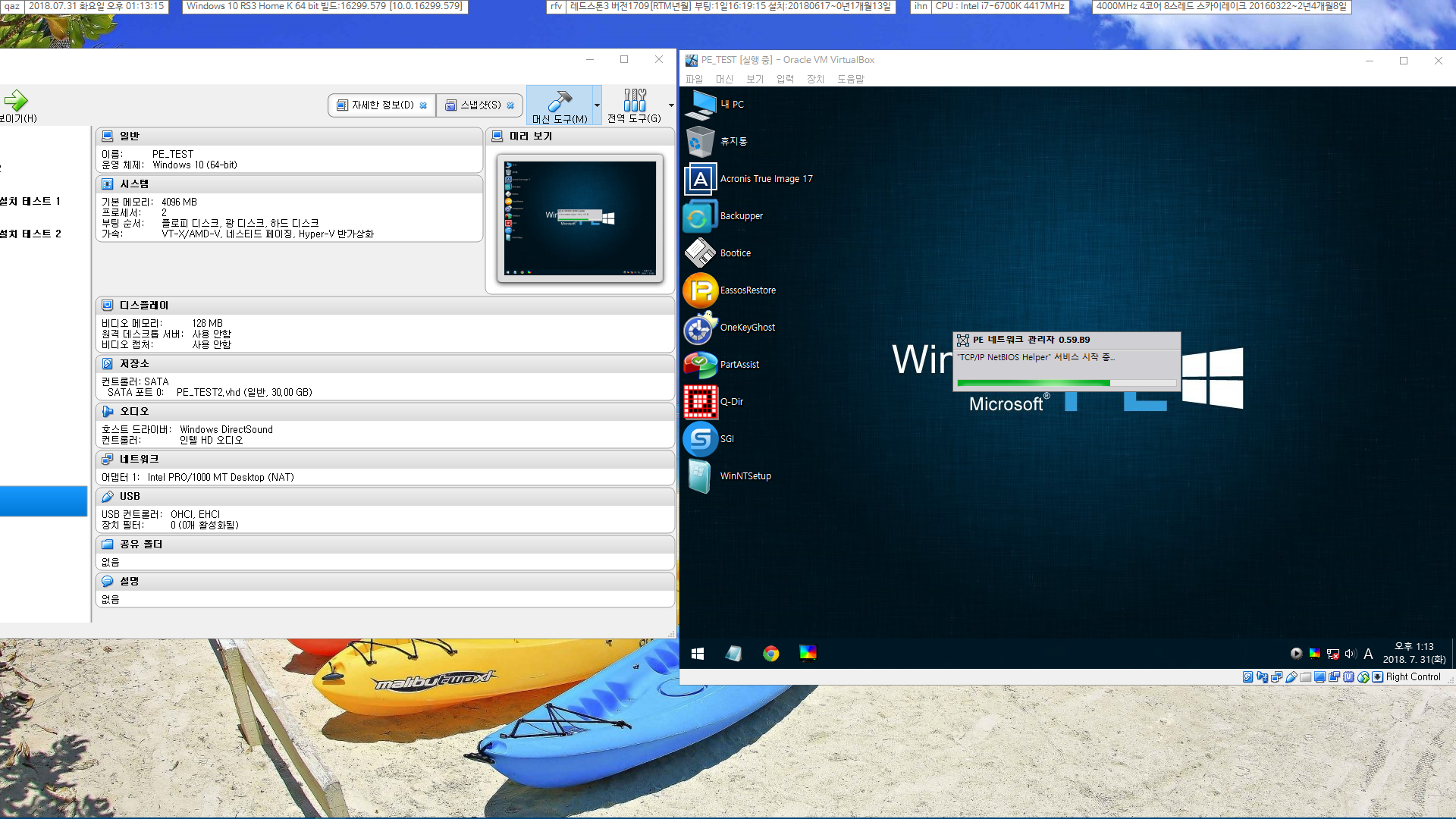
Task: Click the VirtualBox audio status icon
Action: point(1262,677)
